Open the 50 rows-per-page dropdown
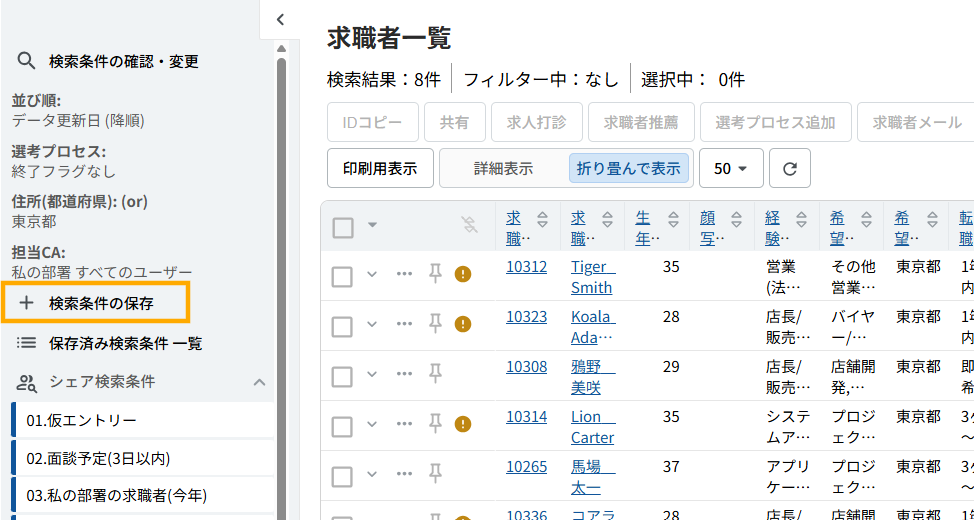The height and width of the screenshot is (520, 974). (731, 168)
